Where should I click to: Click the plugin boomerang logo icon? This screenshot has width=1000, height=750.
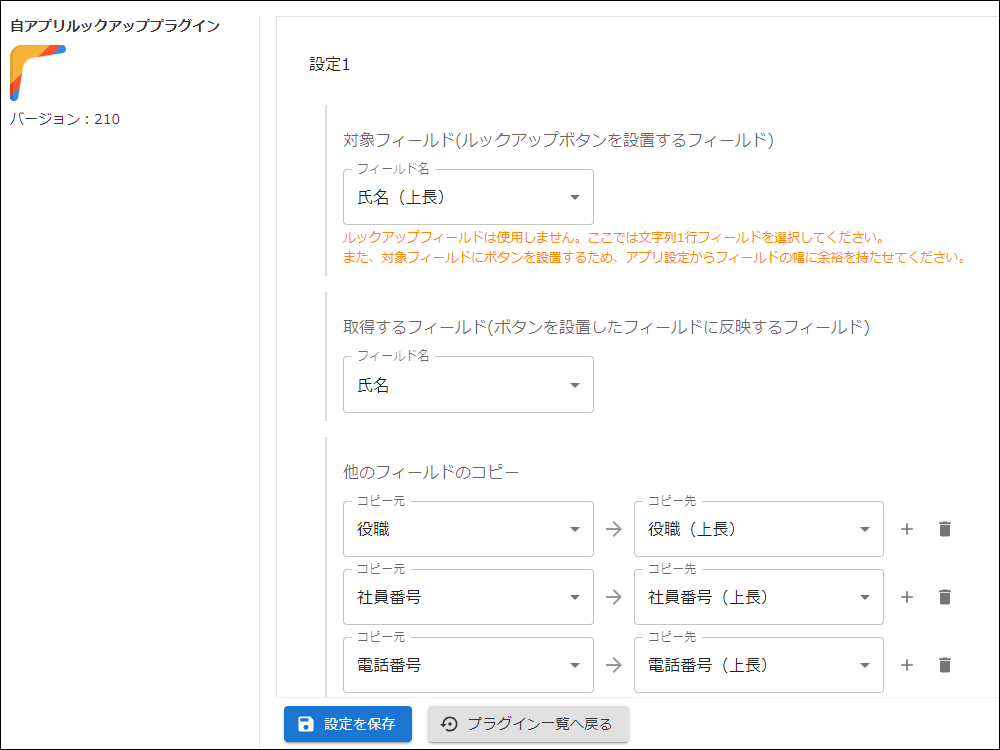click(x=38, y=72)
